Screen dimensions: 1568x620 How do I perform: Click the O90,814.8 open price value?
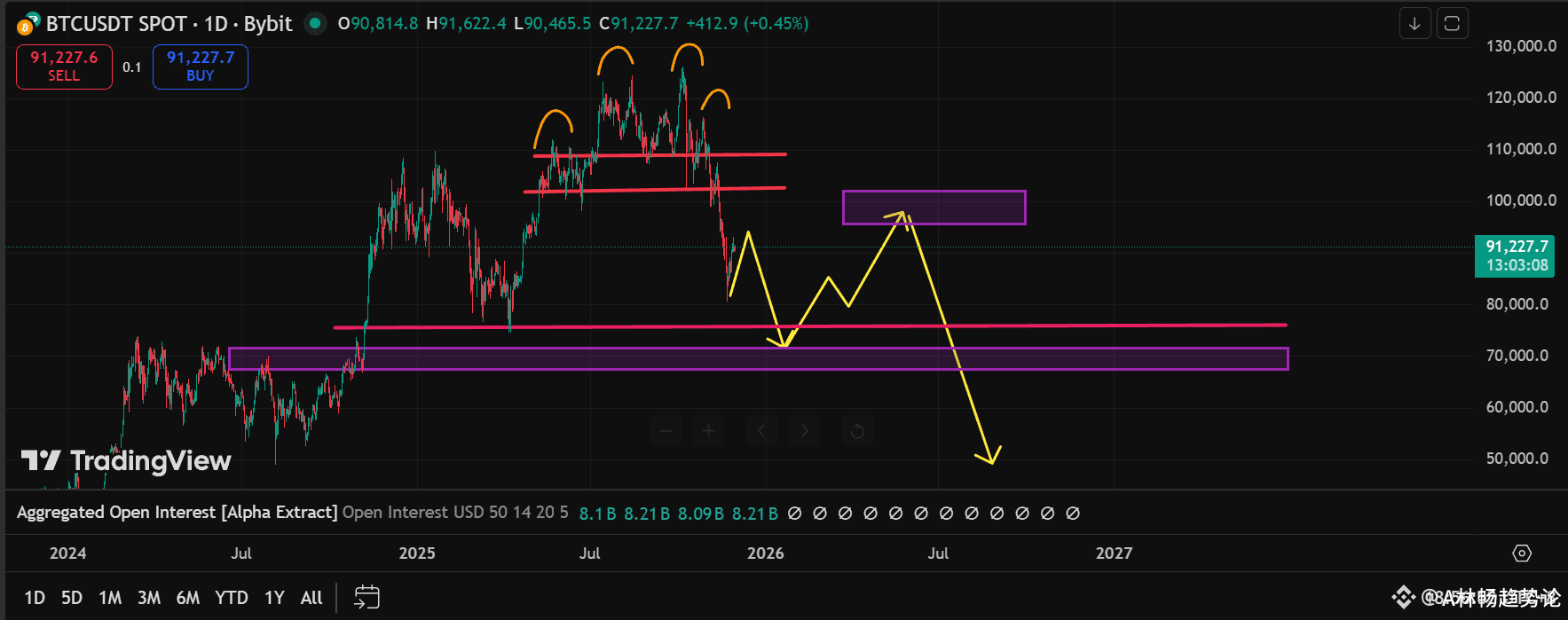(x=378, y=24)
